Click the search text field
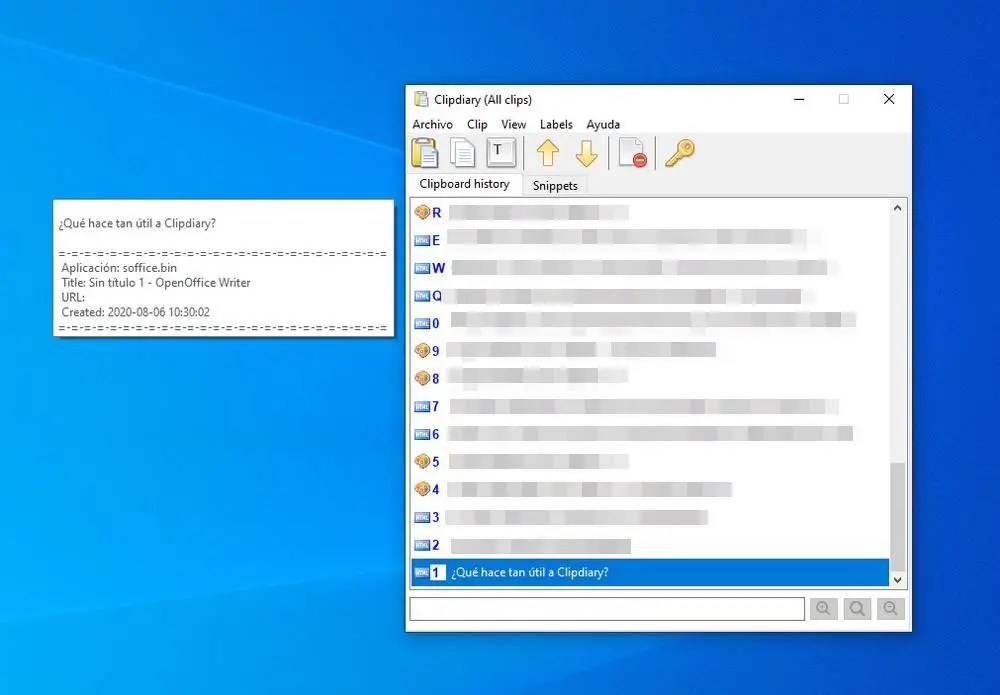The height and width of the screenshot is (695, 1000). click(x=607, y=609)
